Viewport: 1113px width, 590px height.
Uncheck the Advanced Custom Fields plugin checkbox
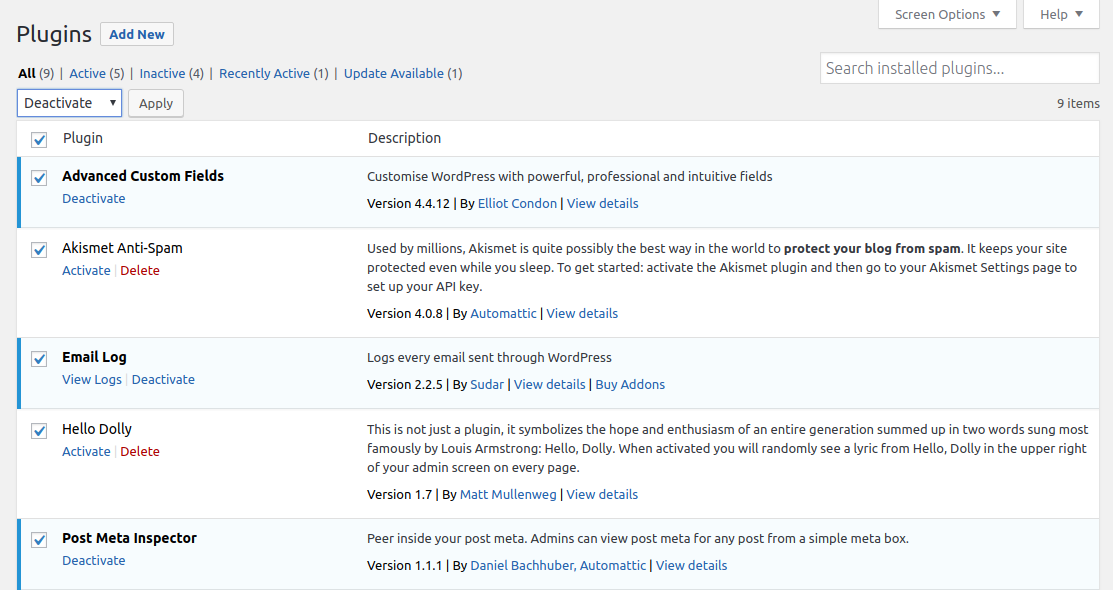click(x=39, y=178)
